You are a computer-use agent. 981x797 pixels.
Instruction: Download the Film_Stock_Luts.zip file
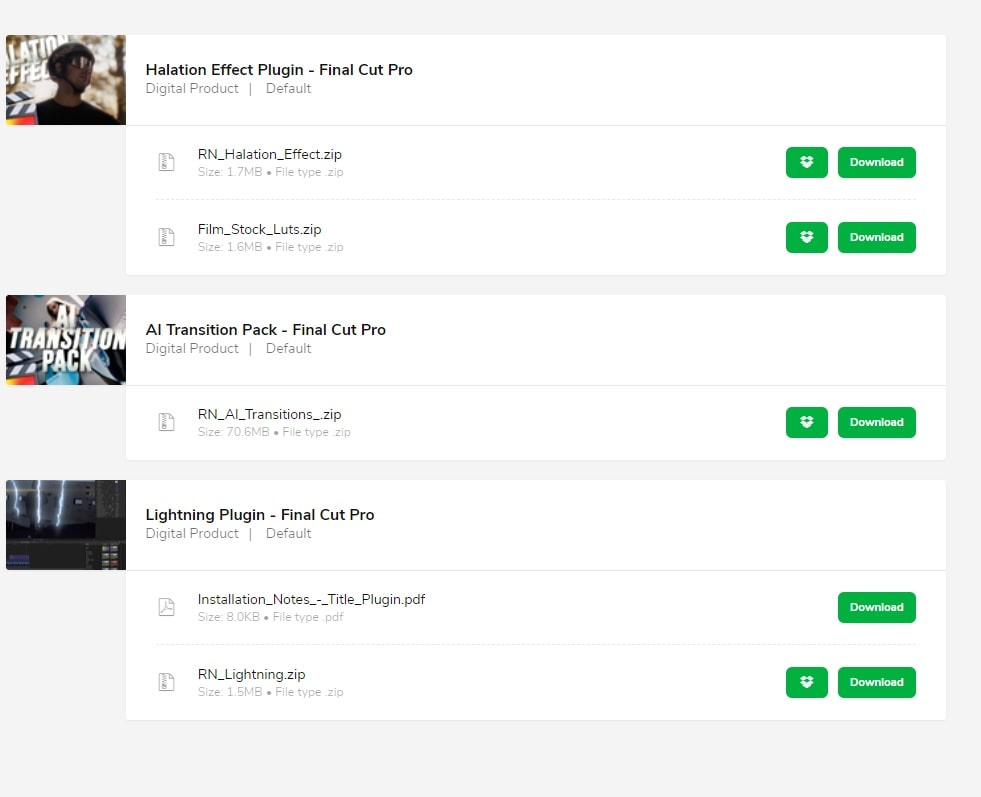pos(876,237)
